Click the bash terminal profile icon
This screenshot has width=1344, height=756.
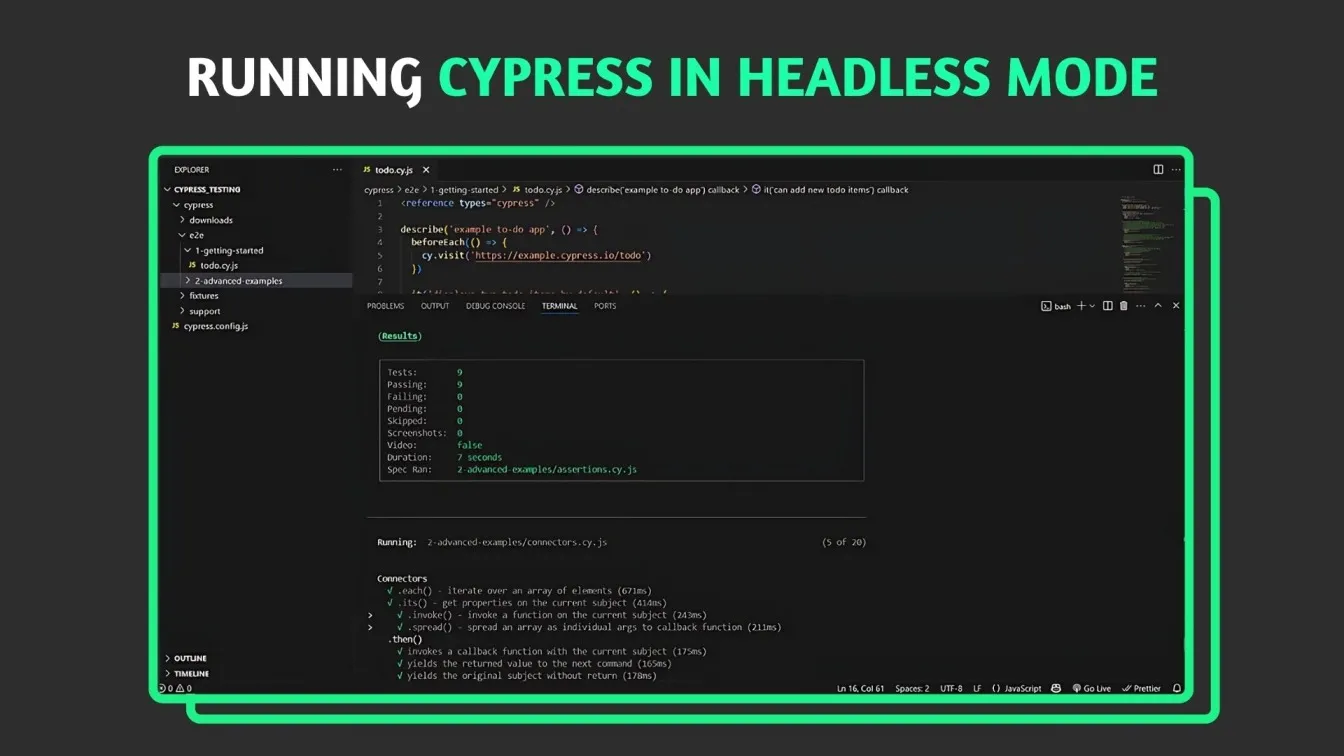click(1046, 306)
